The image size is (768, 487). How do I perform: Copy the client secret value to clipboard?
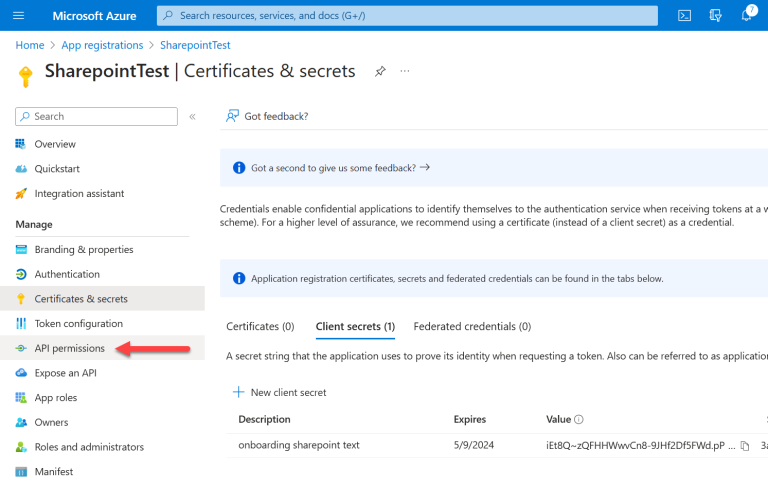point(745,445)
